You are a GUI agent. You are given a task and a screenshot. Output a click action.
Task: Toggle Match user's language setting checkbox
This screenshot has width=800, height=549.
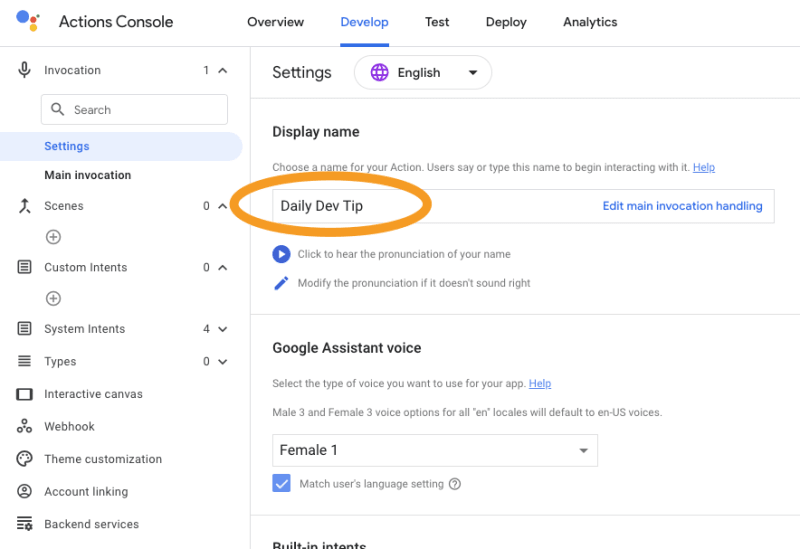click(x=281, y=483)
